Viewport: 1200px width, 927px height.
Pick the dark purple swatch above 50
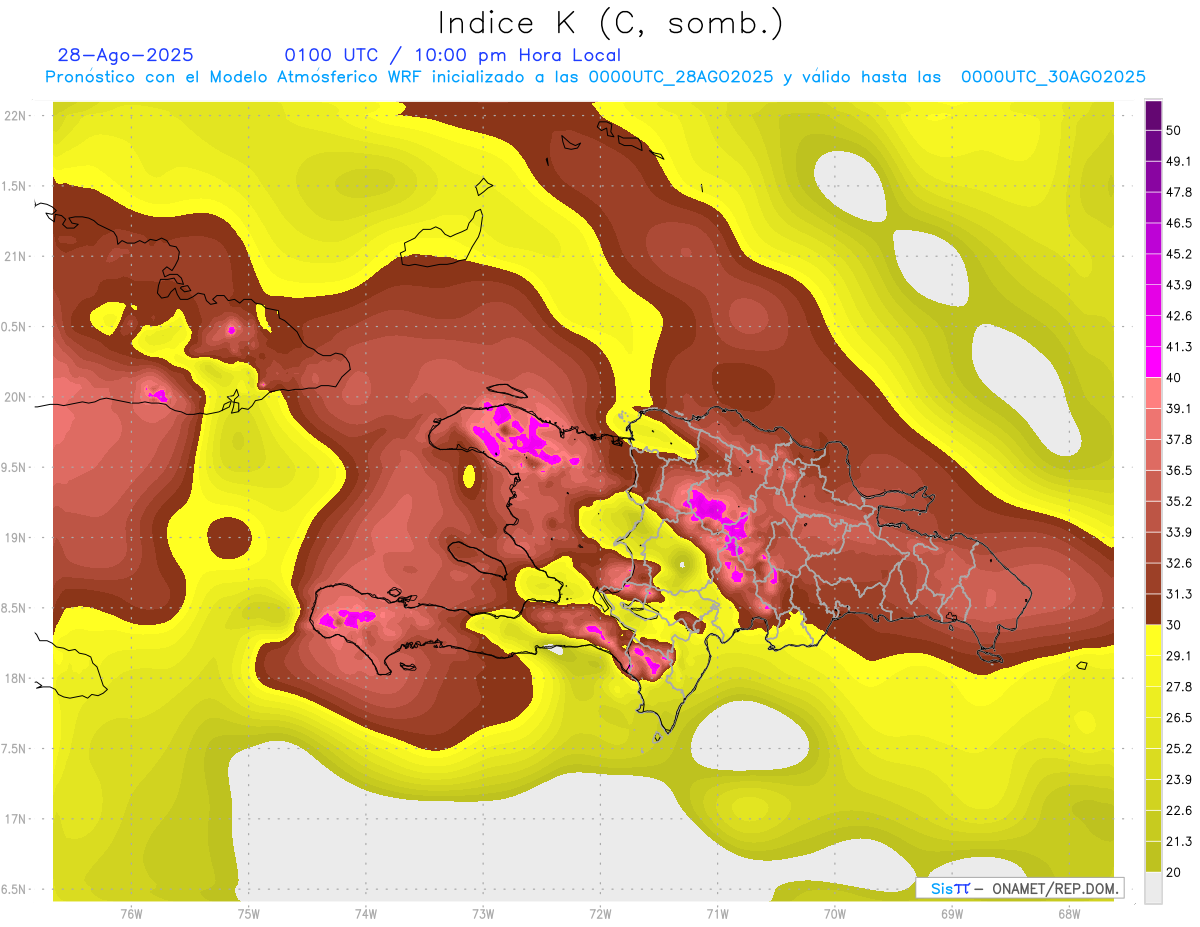[x=1153, y=109]
